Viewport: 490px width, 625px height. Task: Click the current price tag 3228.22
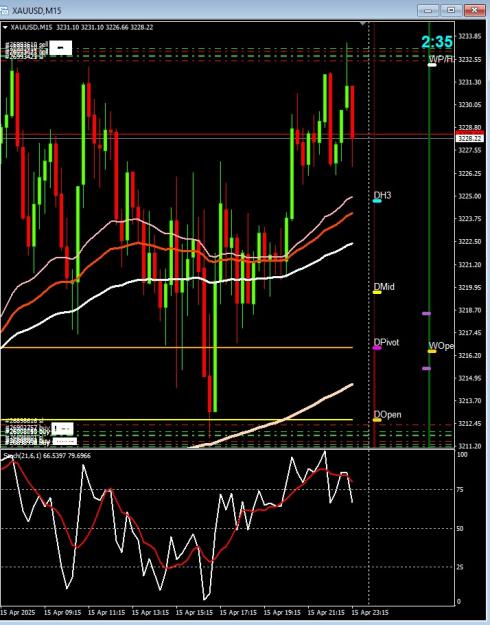pyautogui.click(x=469, y=138)
